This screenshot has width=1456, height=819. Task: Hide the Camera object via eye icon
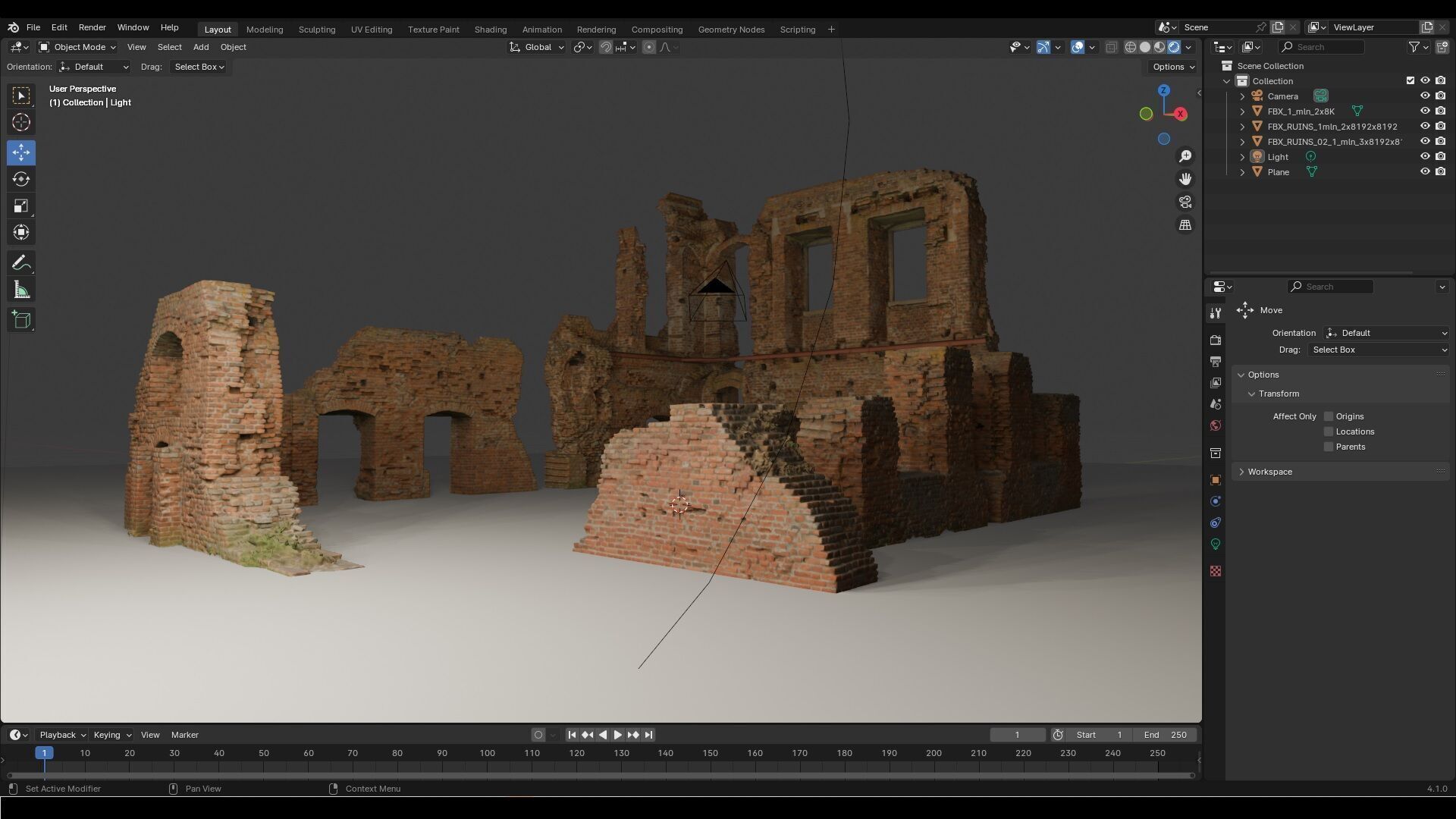click(x=1425, y=96)
